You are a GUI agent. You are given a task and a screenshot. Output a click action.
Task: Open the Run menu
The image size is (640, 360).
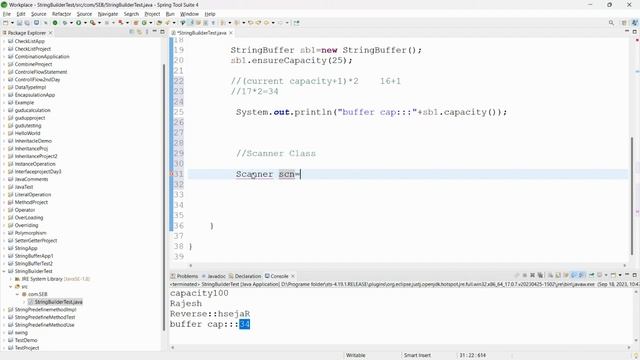[170, 14]
